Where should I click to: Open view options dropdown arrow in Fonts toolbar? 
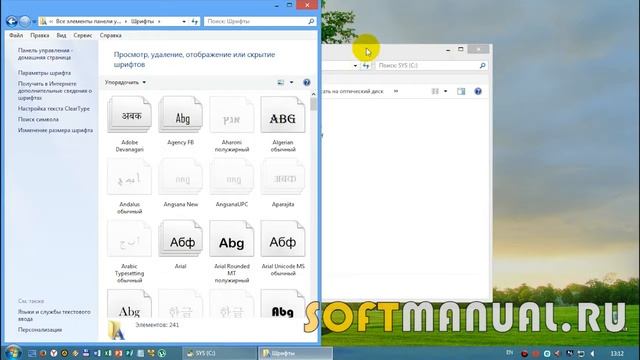[291, 82]
